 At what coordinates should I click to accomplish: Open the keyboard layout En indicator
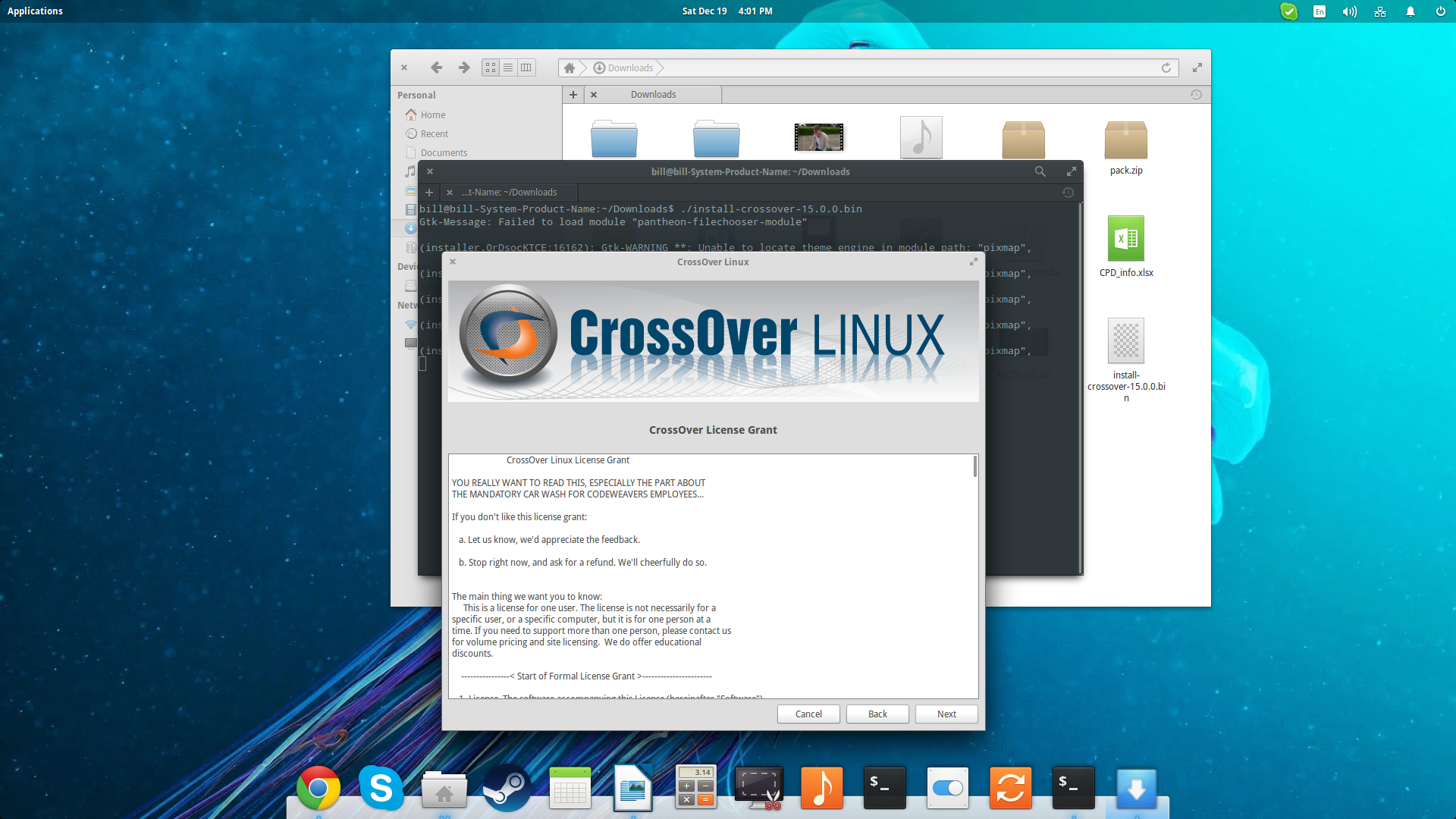tap(1319, 11)
